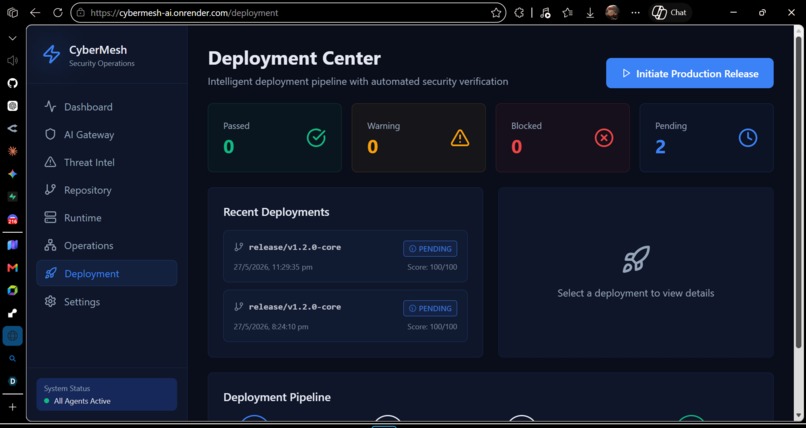Open browser downloads icon
Image resolution: width=806 pixels, height=428 pixels.
(590, 13)
